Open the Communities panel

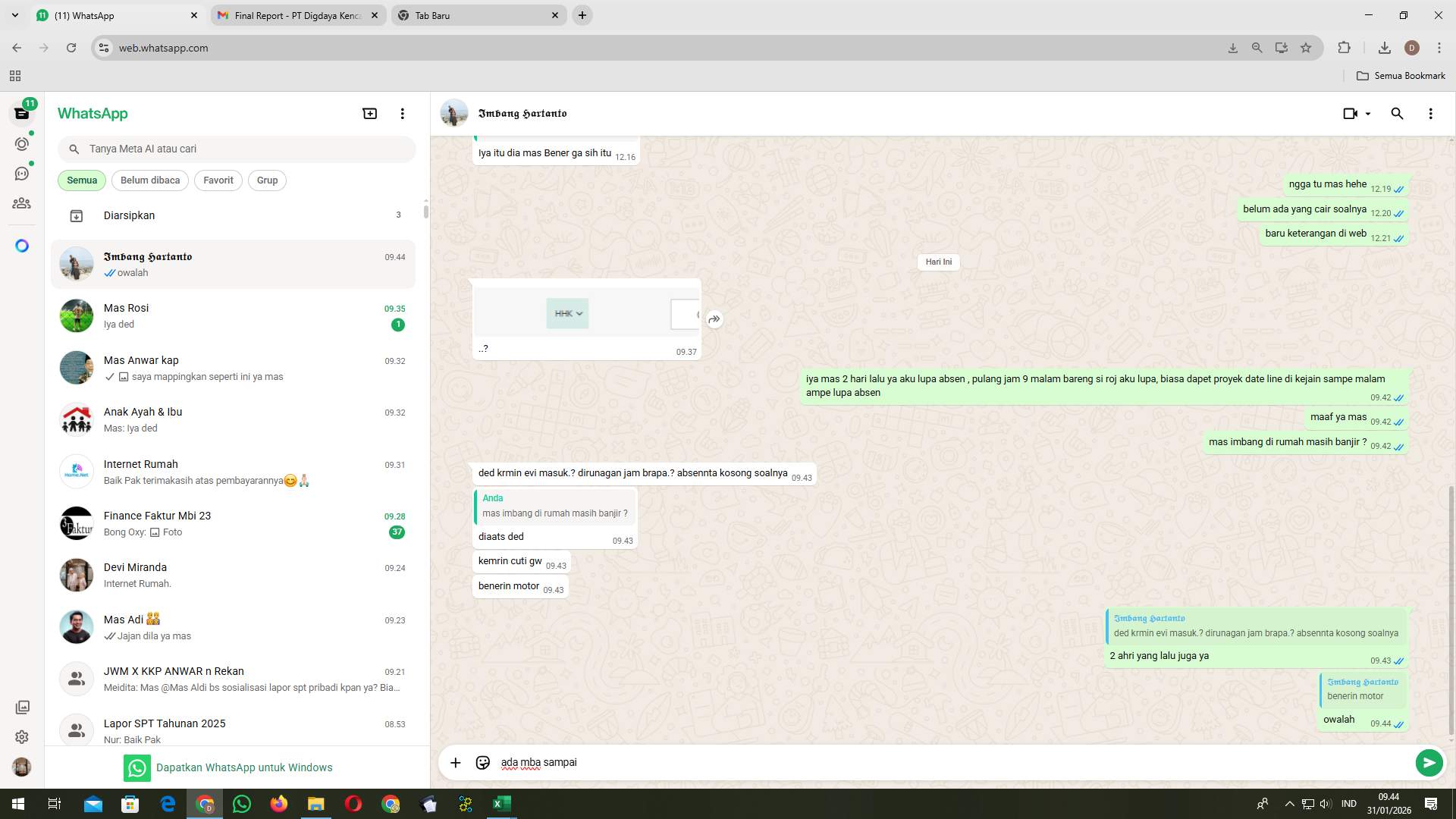tap(22, 203)
